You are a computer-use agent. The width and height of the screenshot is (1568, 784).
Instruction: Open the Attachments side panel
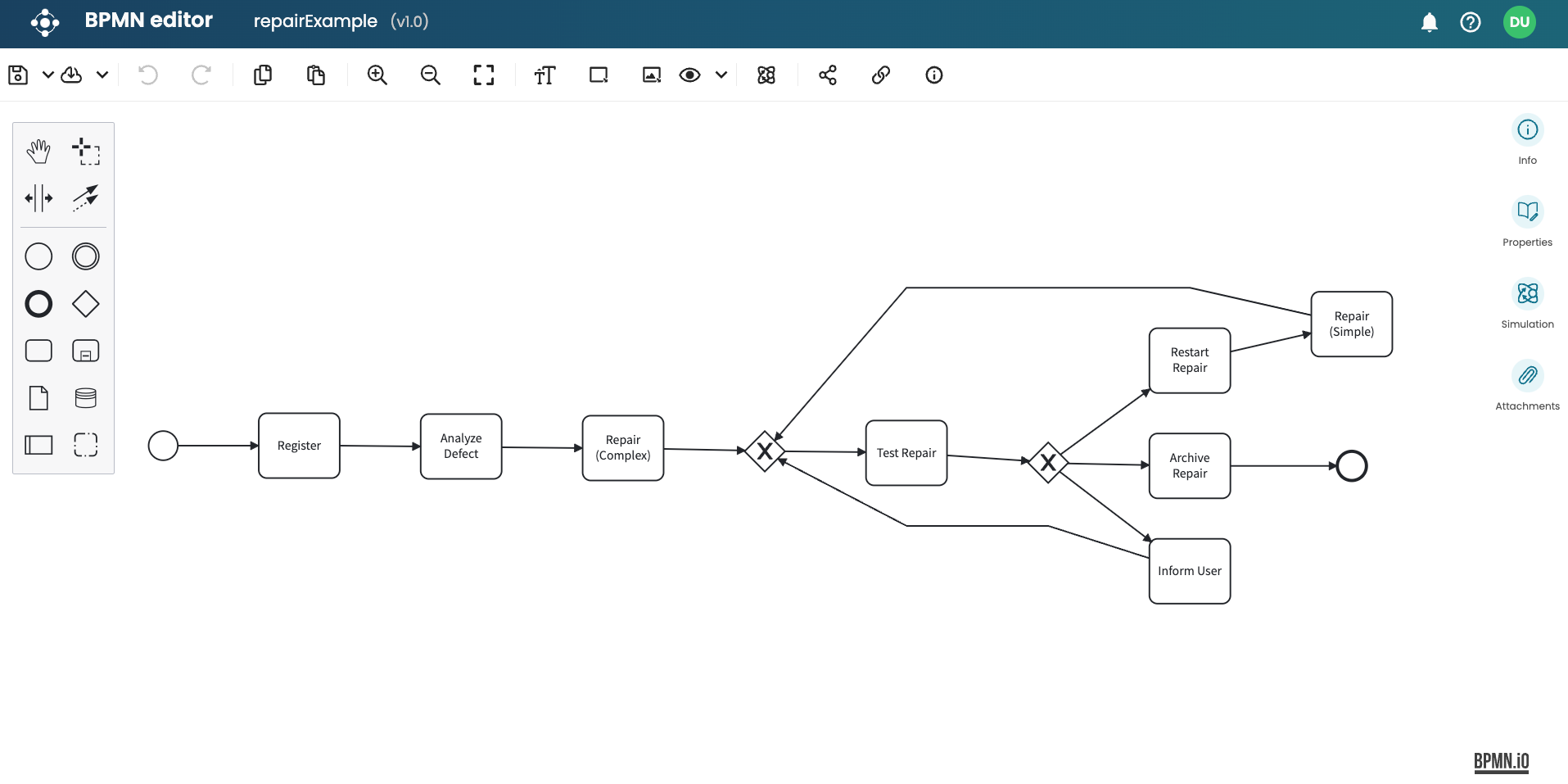pyautogui.click(x=1527, y=385)
